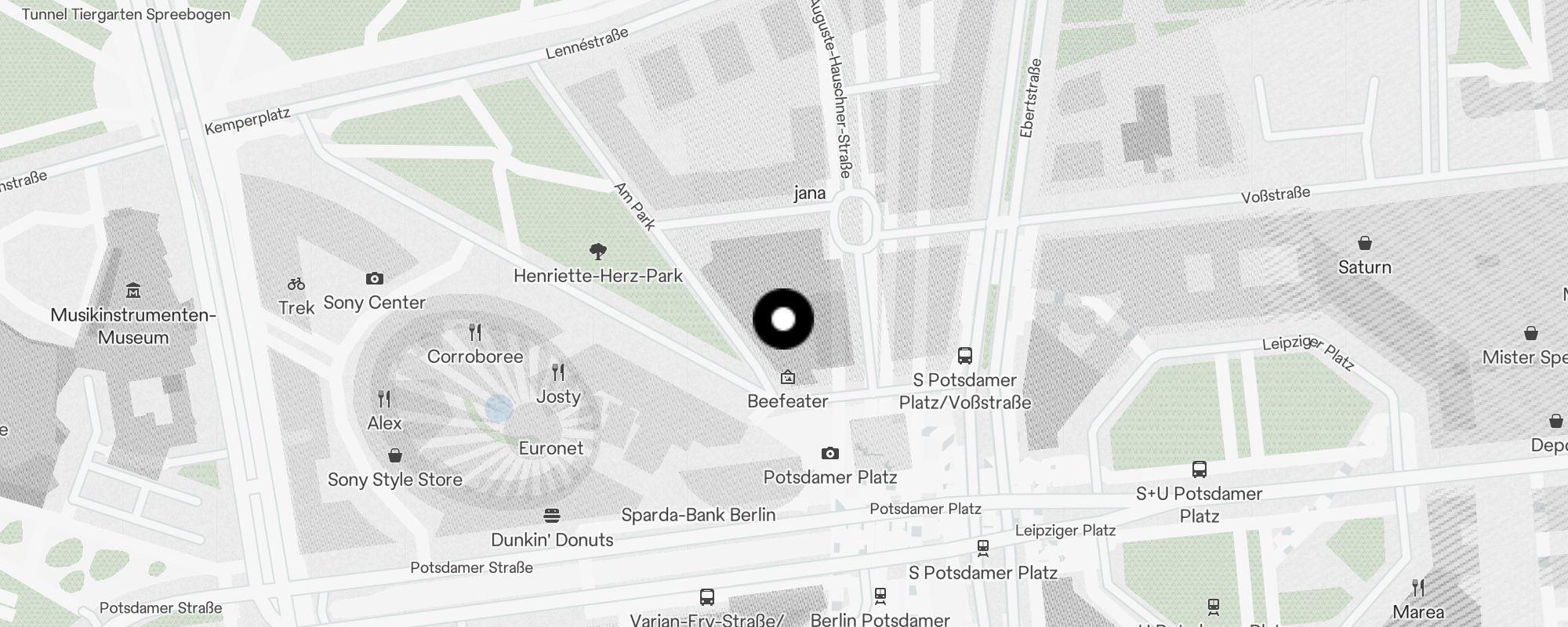Click the Josty restaurant fork-knife icon
1568x627 pixels.
tap(558, 372)
